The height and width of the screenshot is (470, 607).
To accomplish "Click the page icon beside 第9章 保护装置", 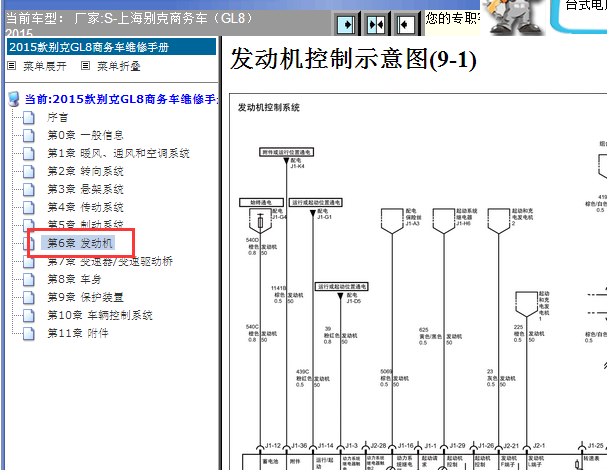I will point(29,297).
